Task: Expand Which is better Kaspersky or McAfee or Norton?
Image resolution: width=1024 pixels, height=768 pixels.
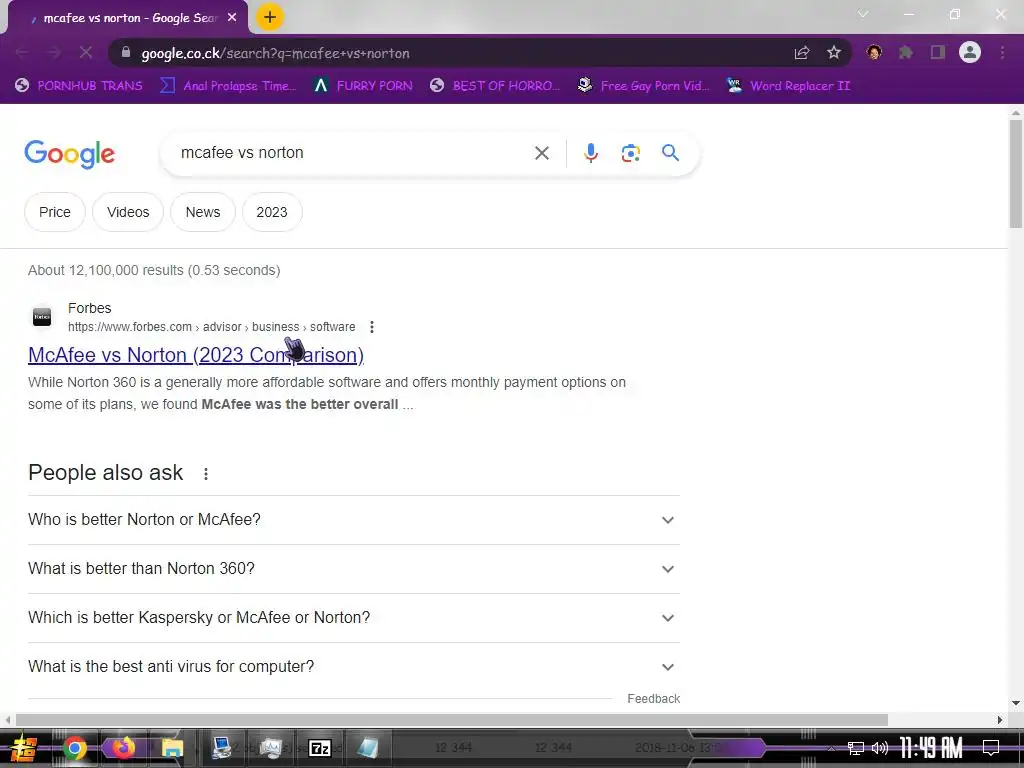Action: [354, 618]
